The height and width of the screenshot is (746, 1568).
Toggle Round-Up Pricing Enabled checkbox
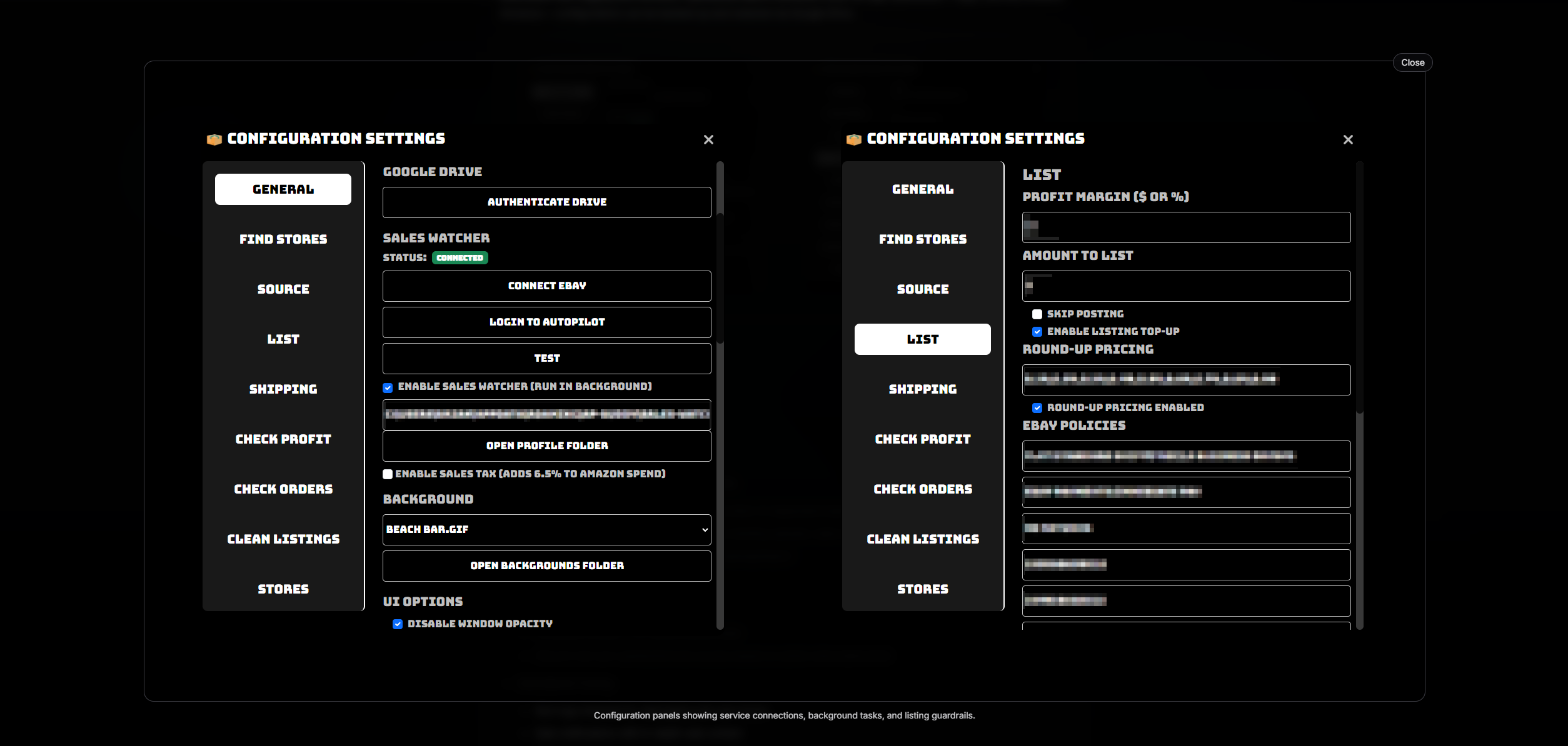pos(1037,408)
